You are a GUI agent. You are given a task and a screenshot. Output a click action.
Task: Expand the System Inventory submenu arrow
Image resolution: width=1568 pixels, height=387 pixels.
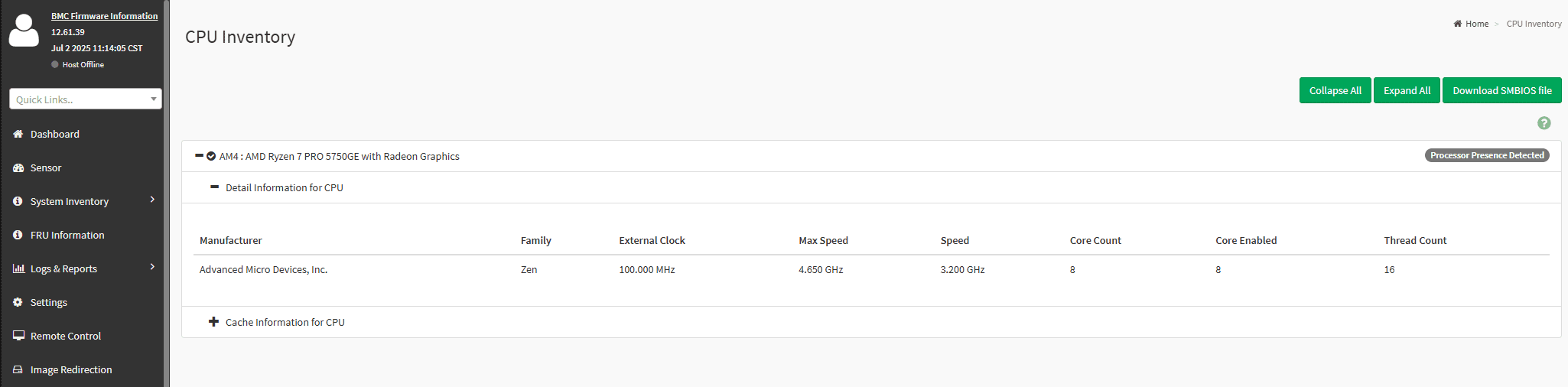[x=152, y=200]
